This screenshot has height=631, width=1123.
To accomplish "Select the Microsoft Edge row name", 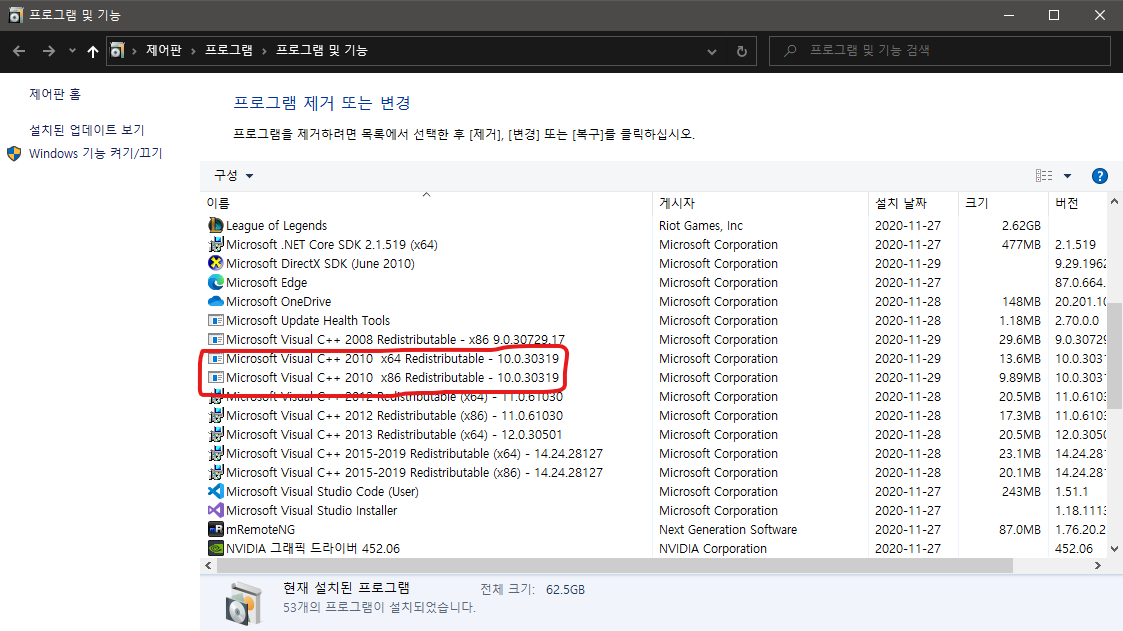I will 266,282.
